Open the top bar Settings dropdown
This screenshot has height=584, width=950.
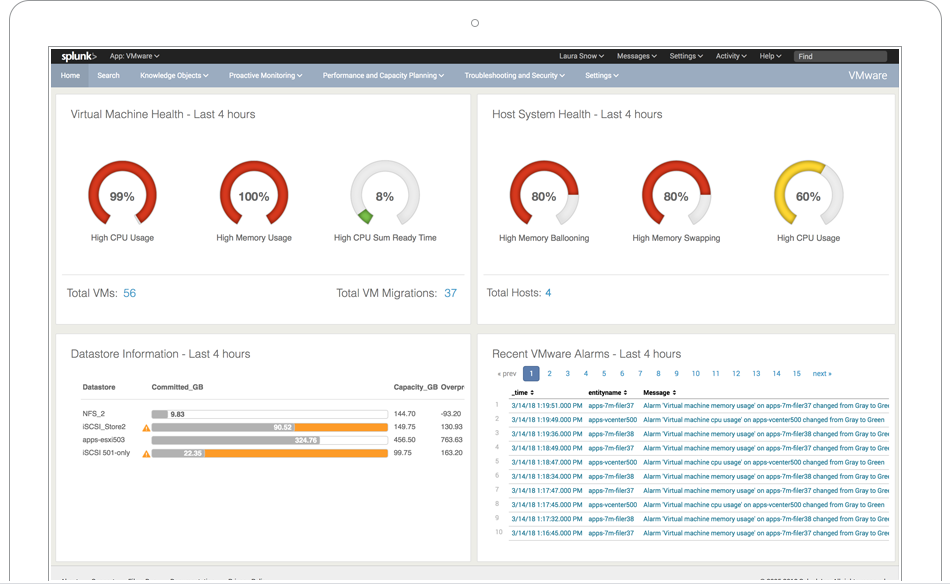click(686, 56)
